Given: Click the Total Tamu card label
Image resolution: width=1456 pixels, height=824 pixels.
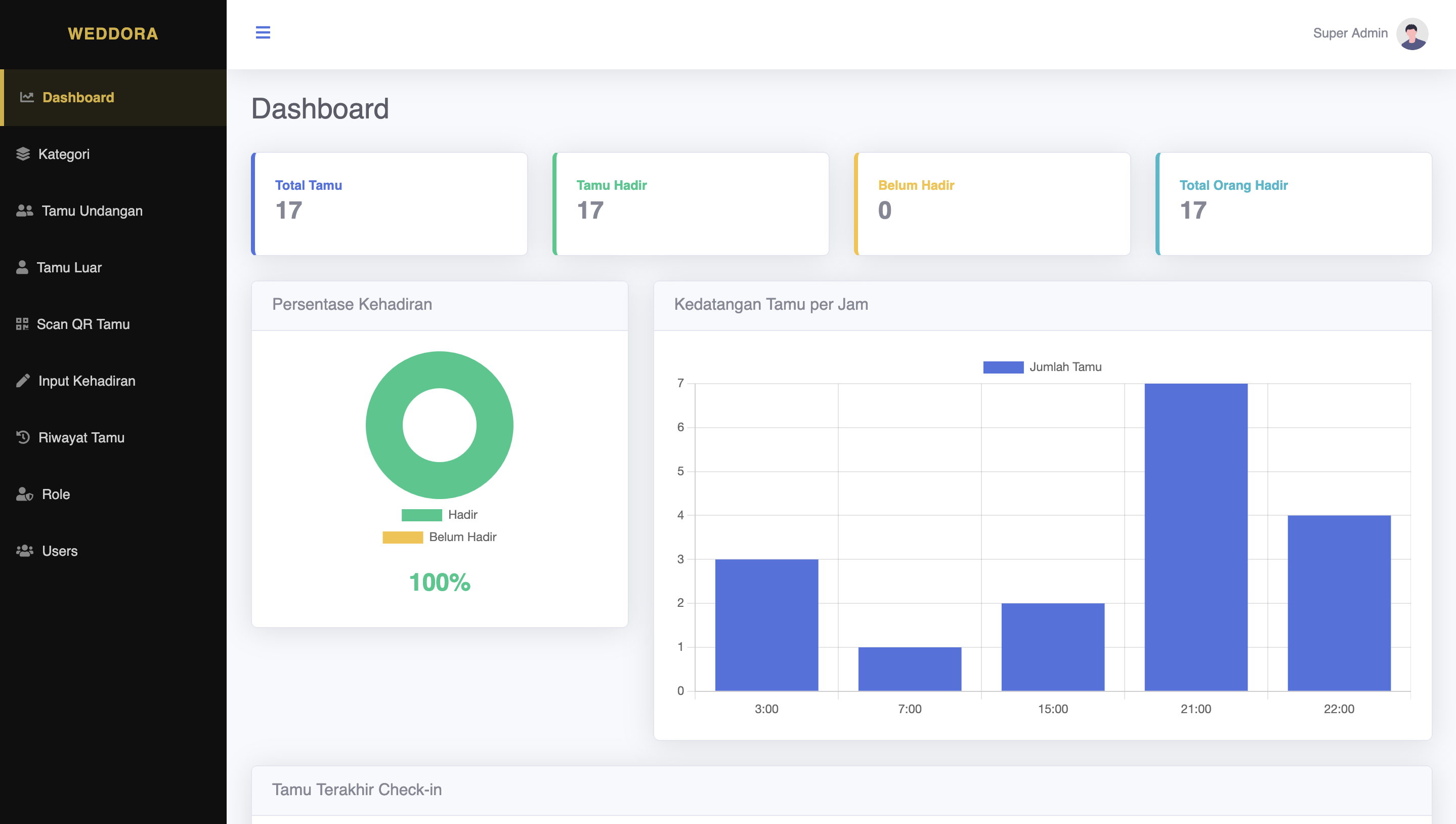Looking at the screenshot, I should (308, 185).
